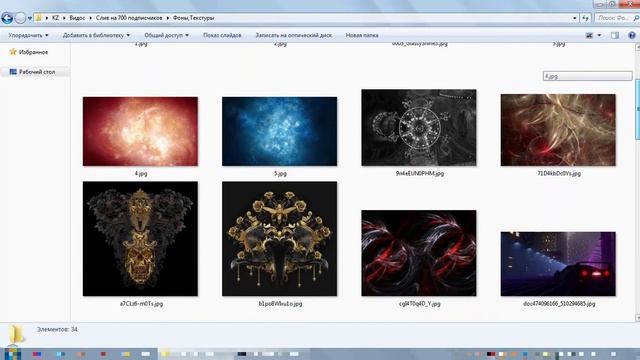
Task: Click the folder icon in the details pane
Action: (x=16, y=334)
